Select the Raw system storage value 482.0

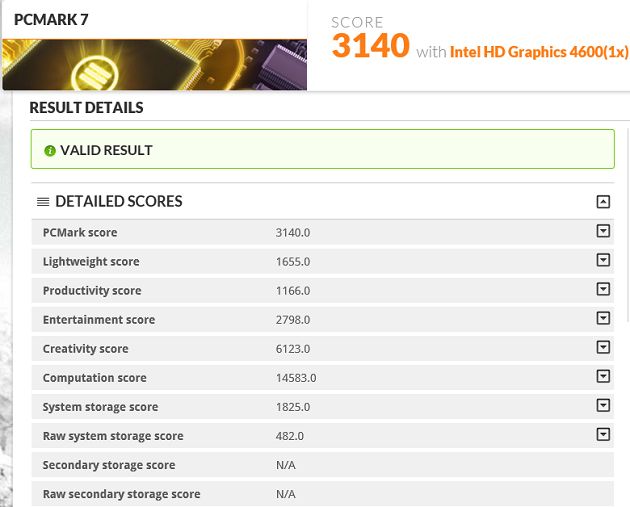click(289, 436)
